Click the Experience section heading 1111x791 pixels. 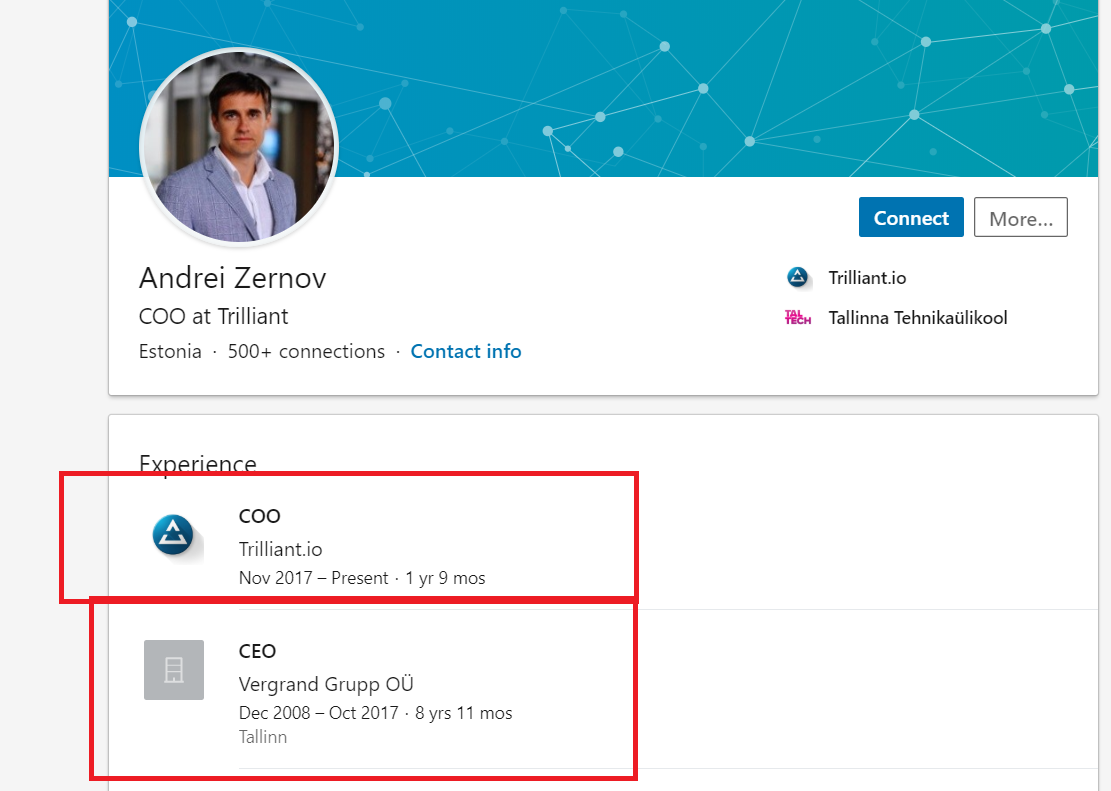coord(198,464)
